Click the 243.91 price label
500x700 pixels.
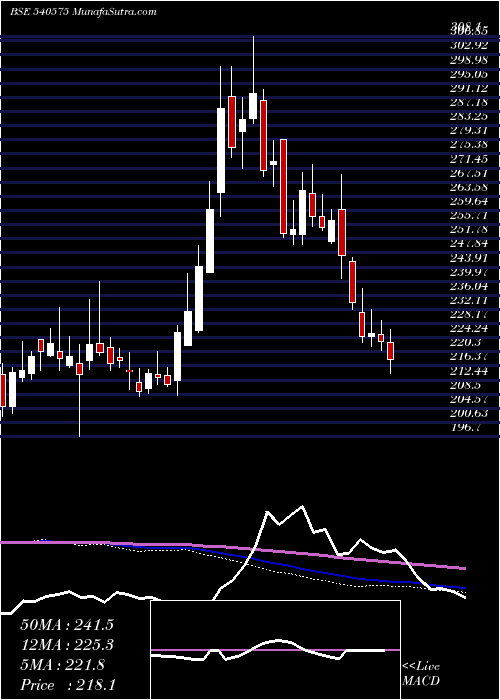pyautogui.click(x=470, y=258)
